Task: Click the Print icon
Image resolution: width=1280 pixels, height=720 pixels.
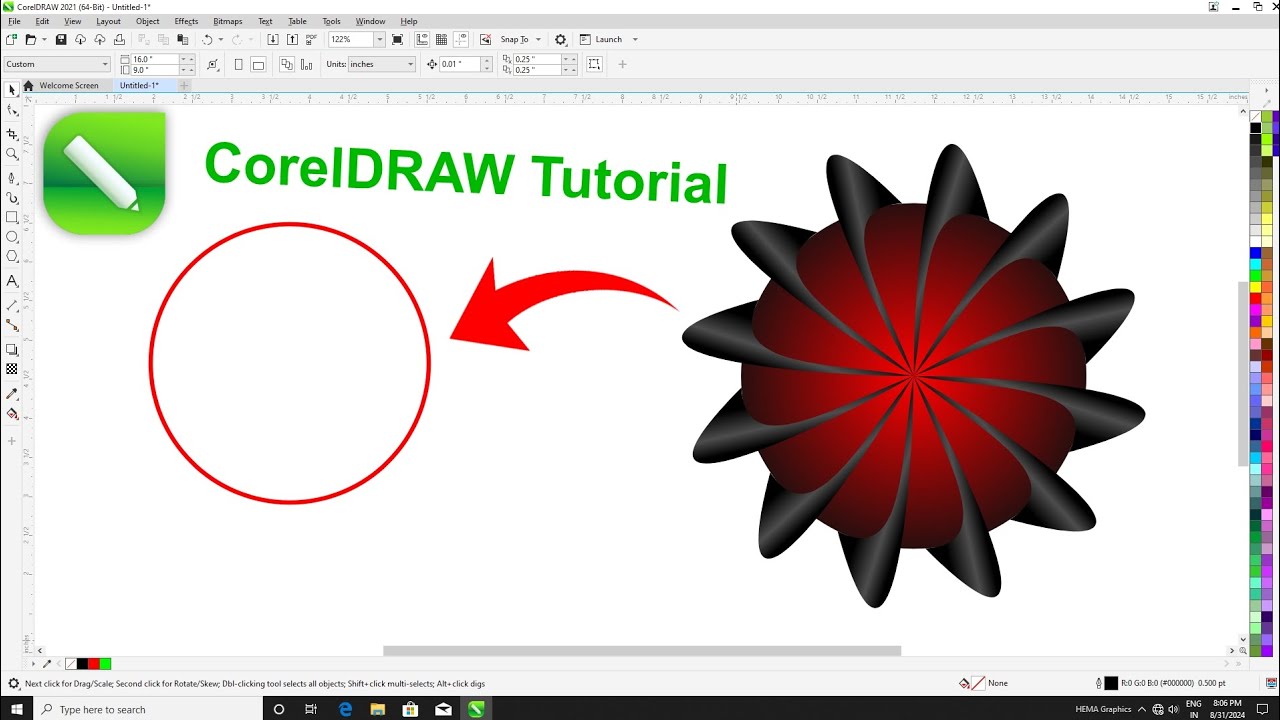Action: (x=119, y=40)
